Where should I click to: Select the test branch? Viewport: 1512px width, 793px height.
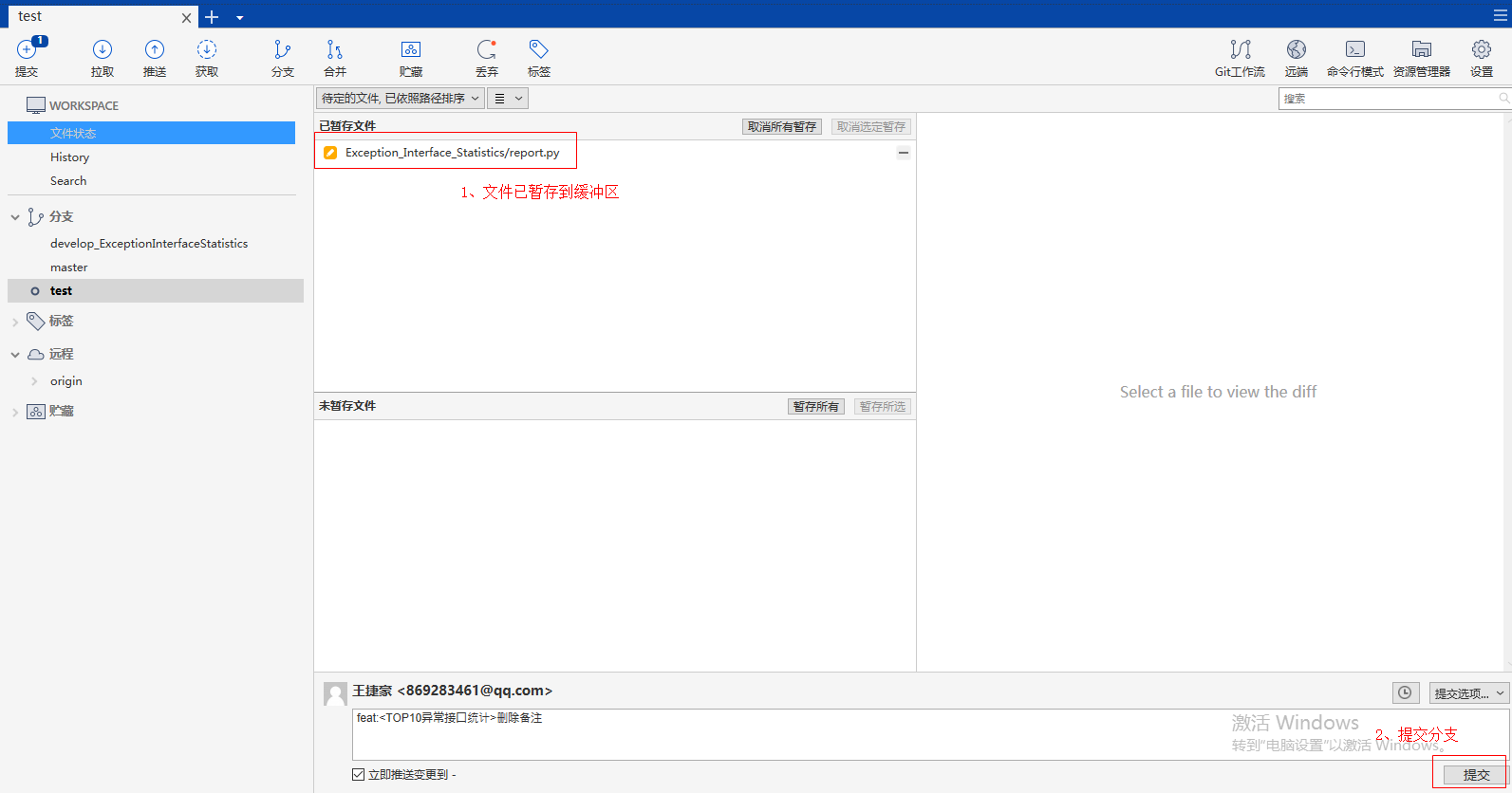(x=156, y=290)
